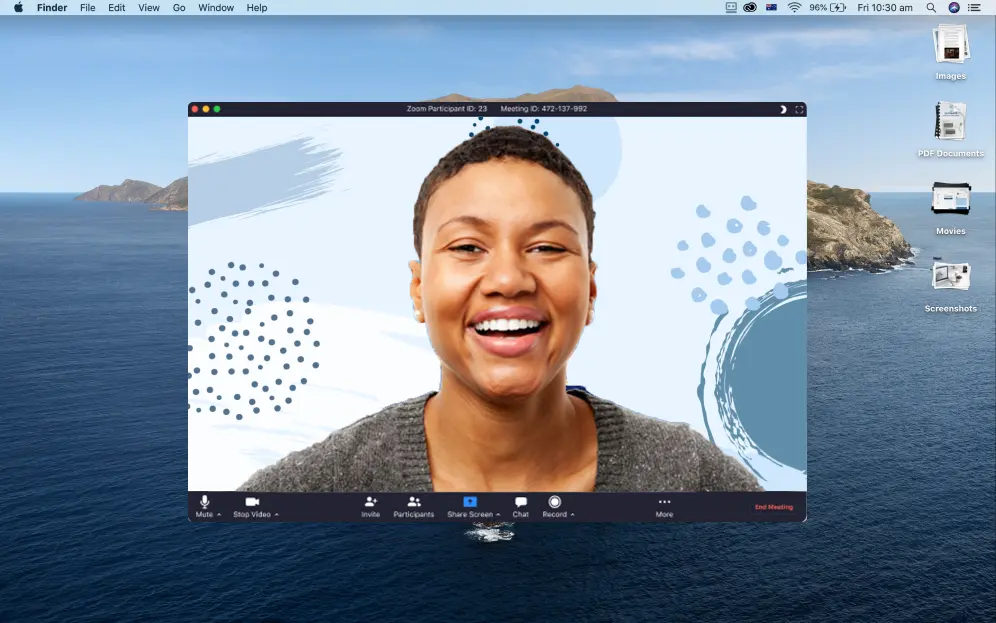Click End Meeting

coord(773,507)
